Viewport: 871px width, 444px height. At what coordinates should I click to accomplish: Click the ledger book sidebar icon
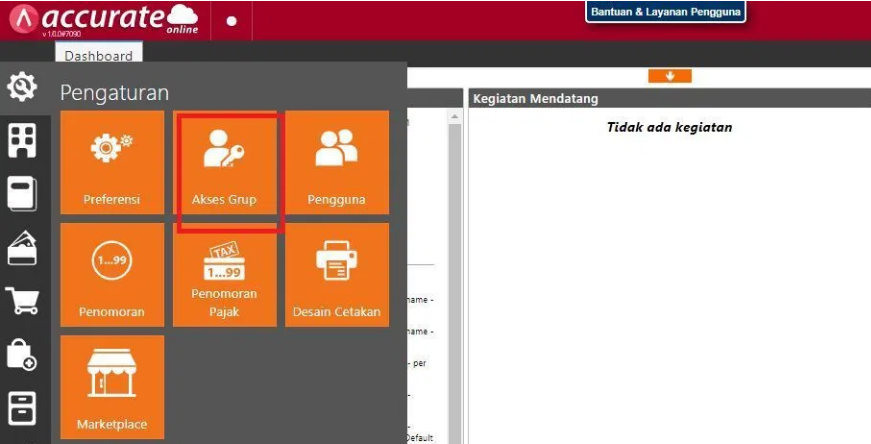click(x=22, y=194)
